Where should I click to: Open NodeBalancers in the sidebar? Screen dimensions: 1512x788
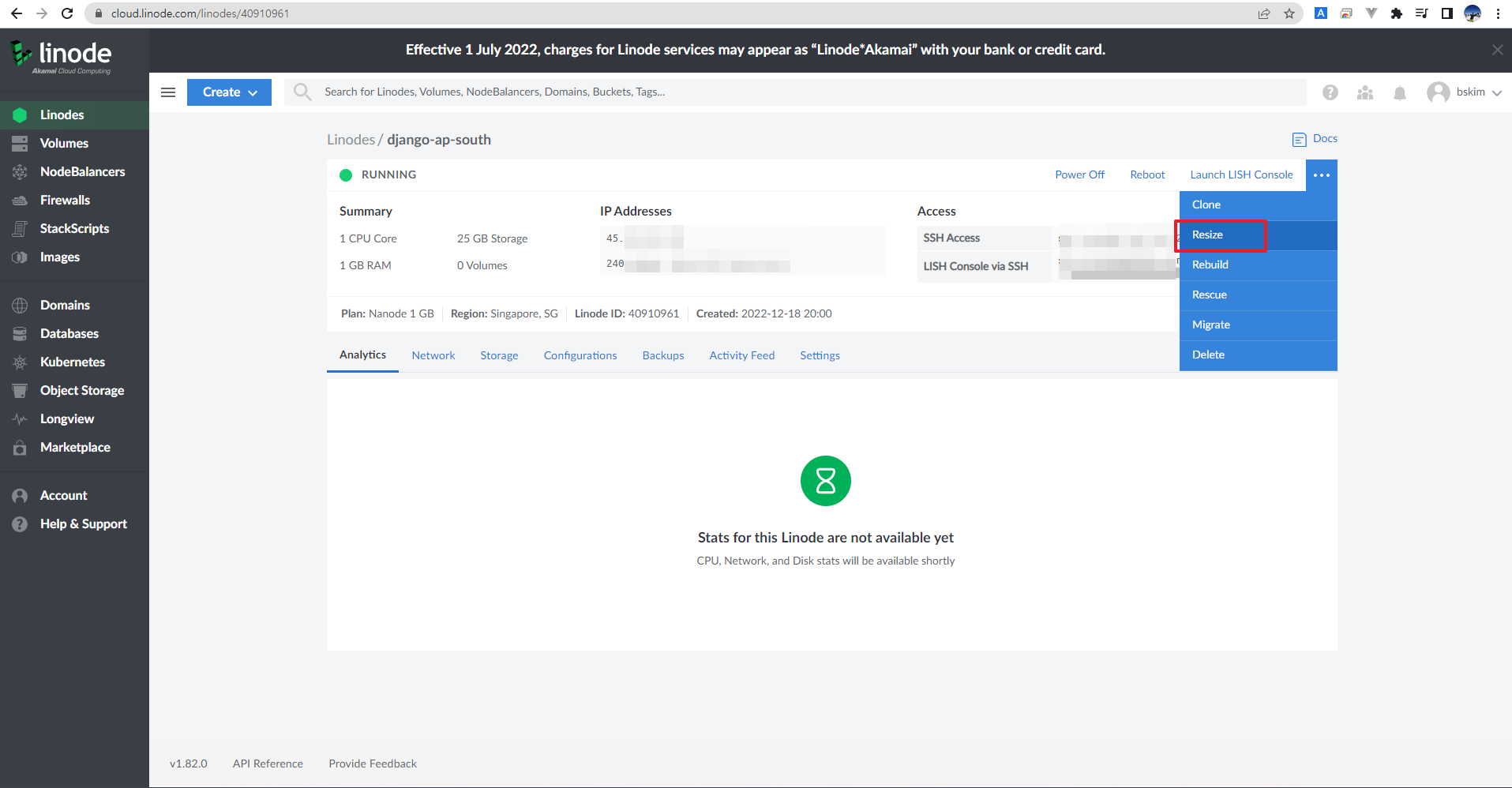coord(74,171)
